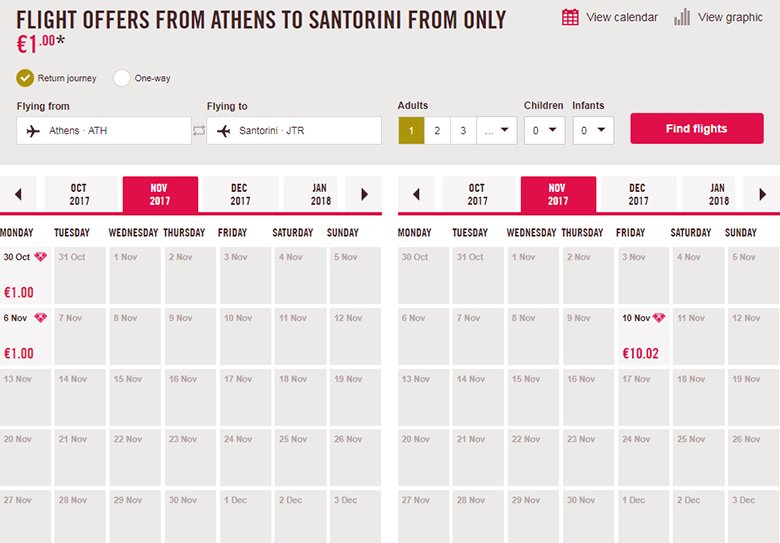Open the Infants count dropdown
780x543 pixels.
(593, 130)
